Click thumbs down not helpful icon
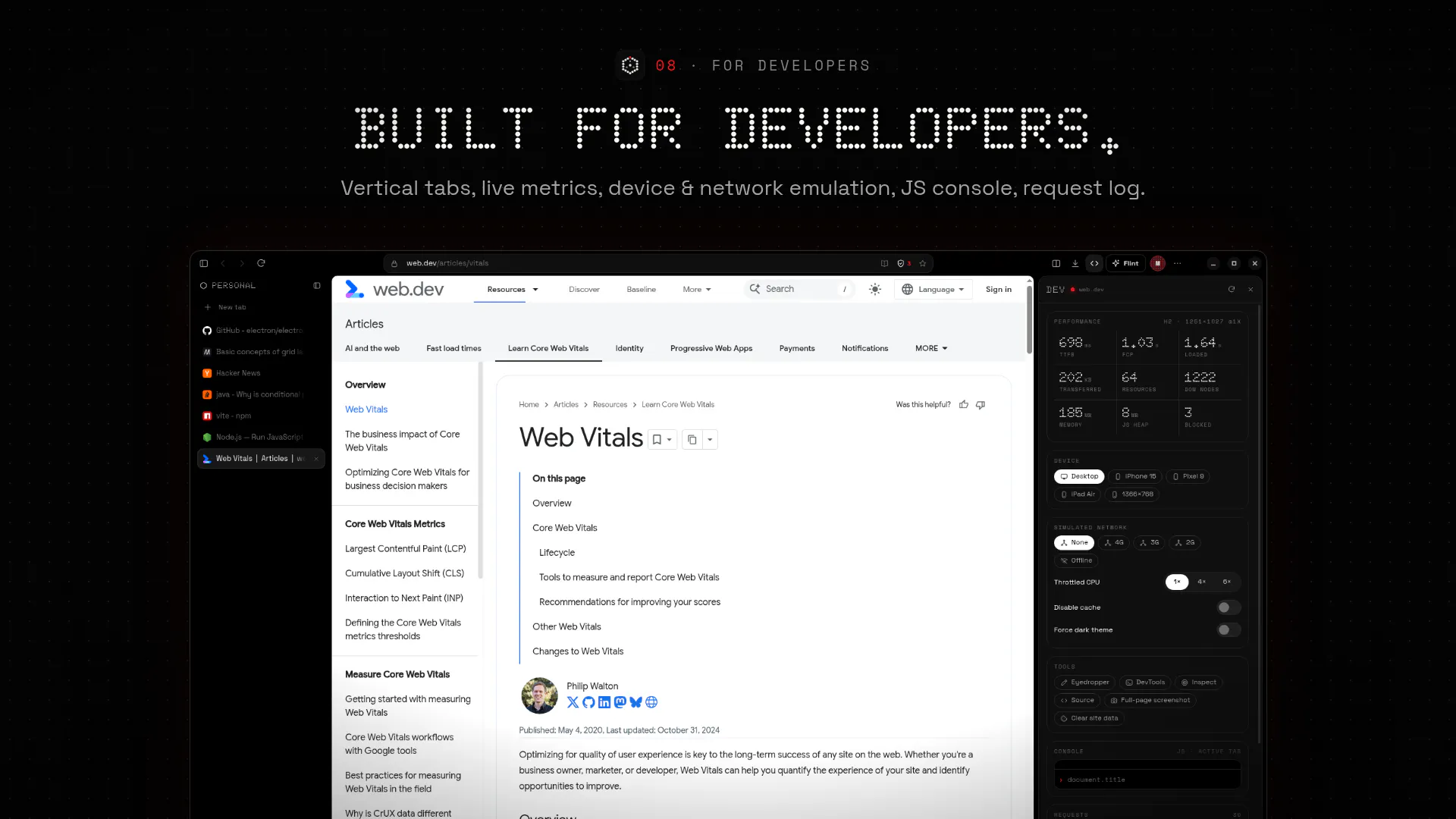The height and width of the screenshot is (819, 1456). [981, 405]
